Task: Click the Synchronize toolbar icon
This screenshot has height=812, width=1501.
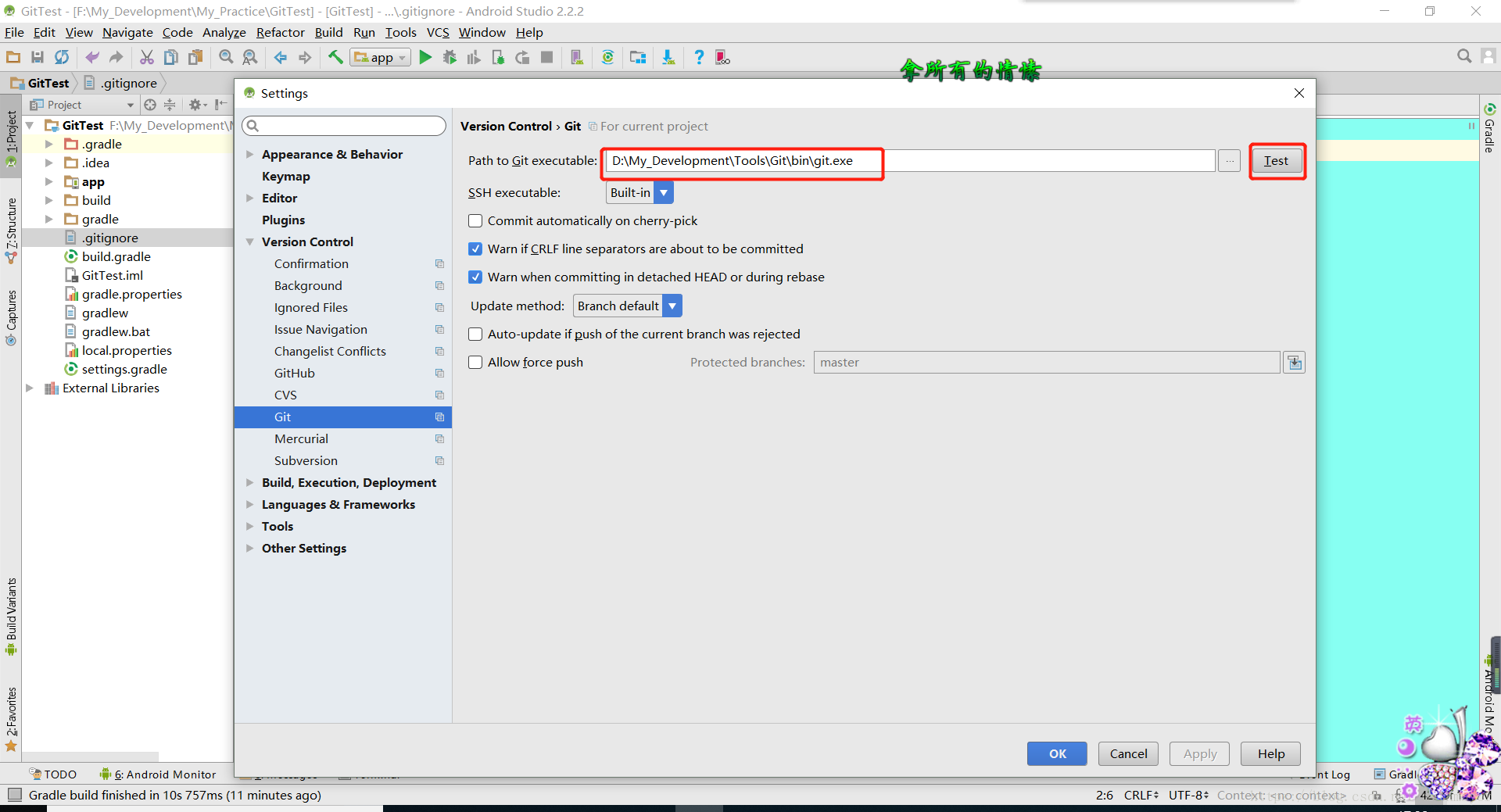Action: (x=62, y=57)
